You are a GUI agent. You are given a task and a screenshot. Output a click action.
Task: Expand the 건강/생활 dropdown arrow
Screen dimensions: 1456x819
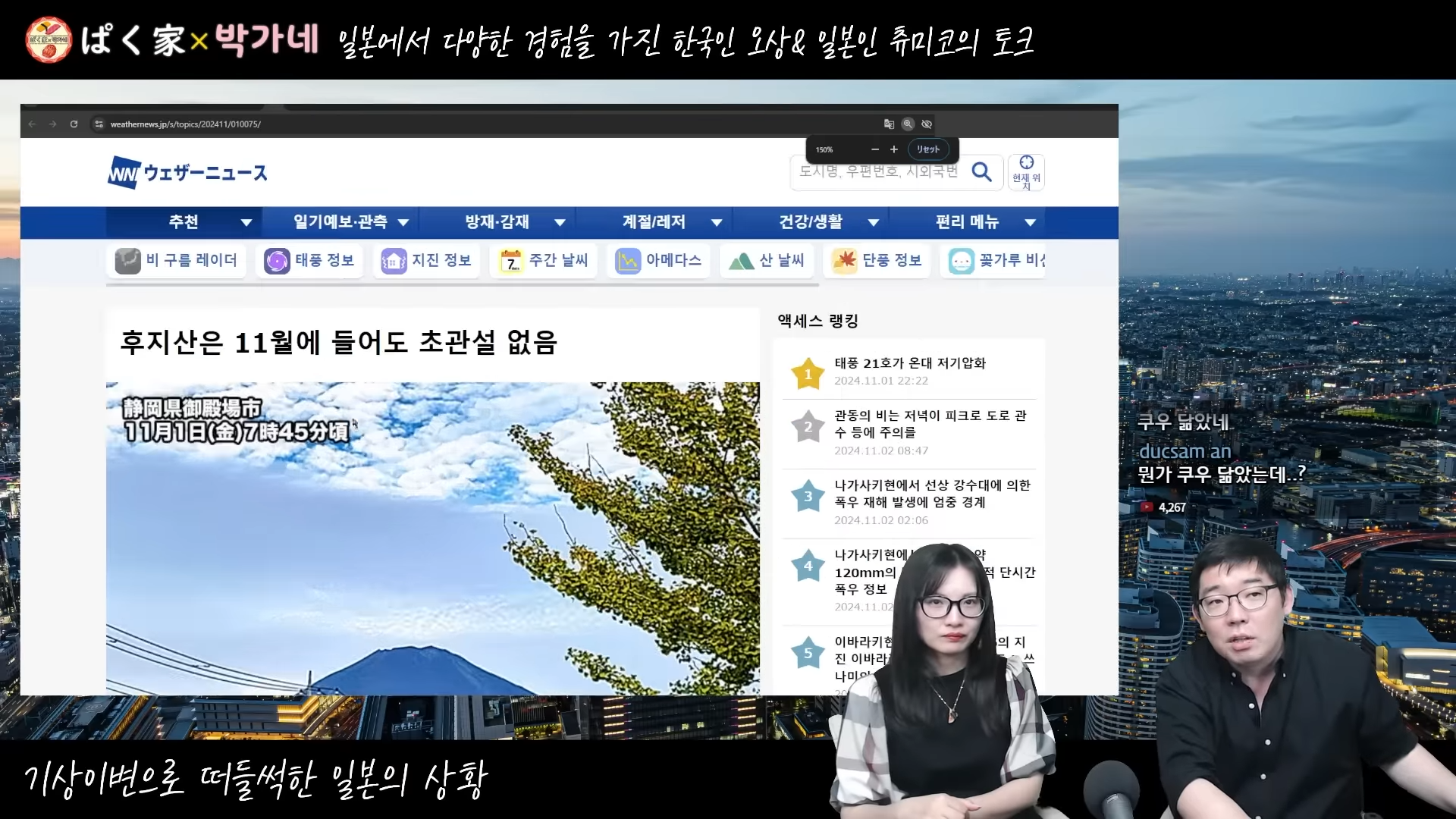(874, 223)
